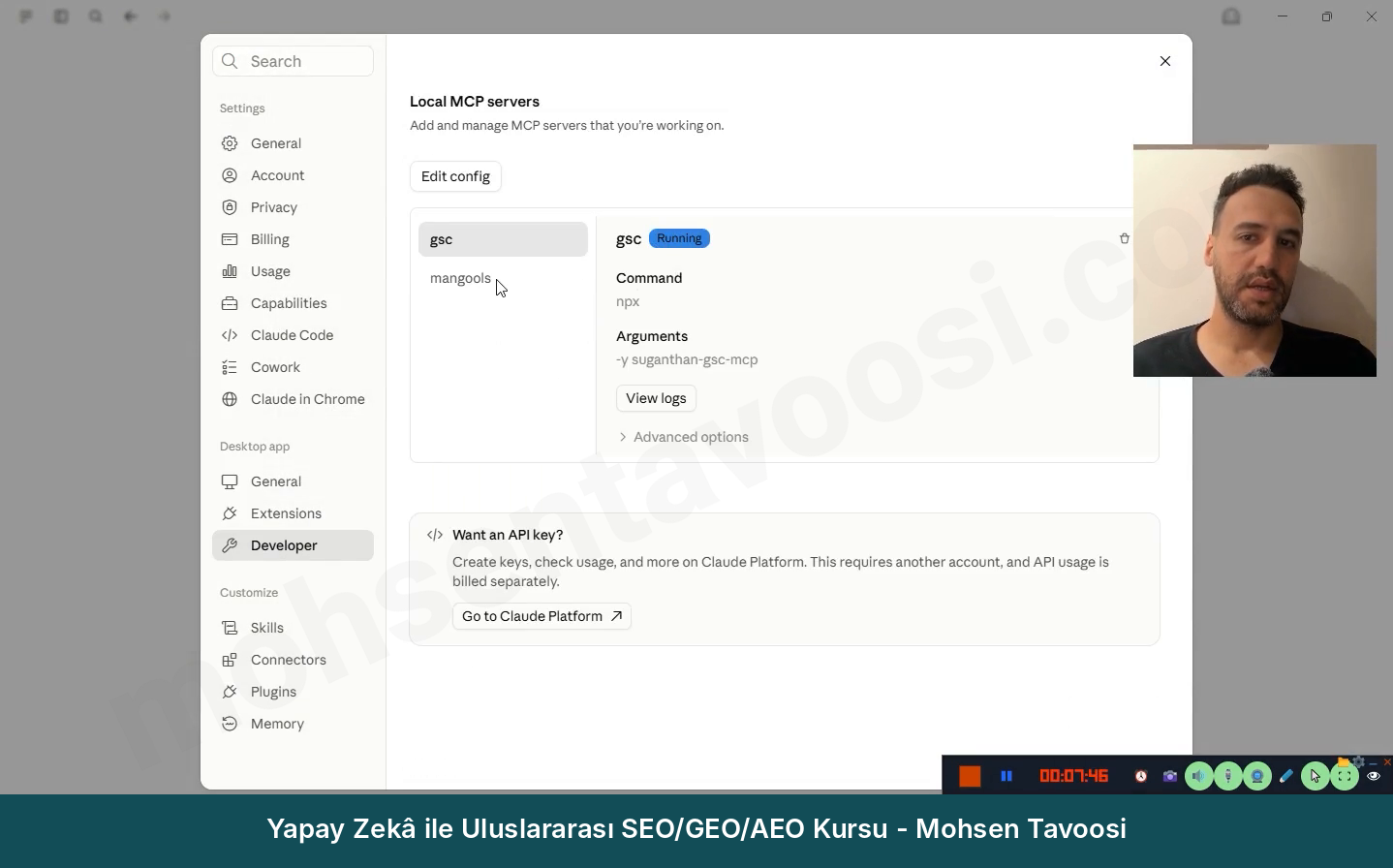
Task: Toggle the recorder's full-screen region button
Action: tap(1345, 776)
